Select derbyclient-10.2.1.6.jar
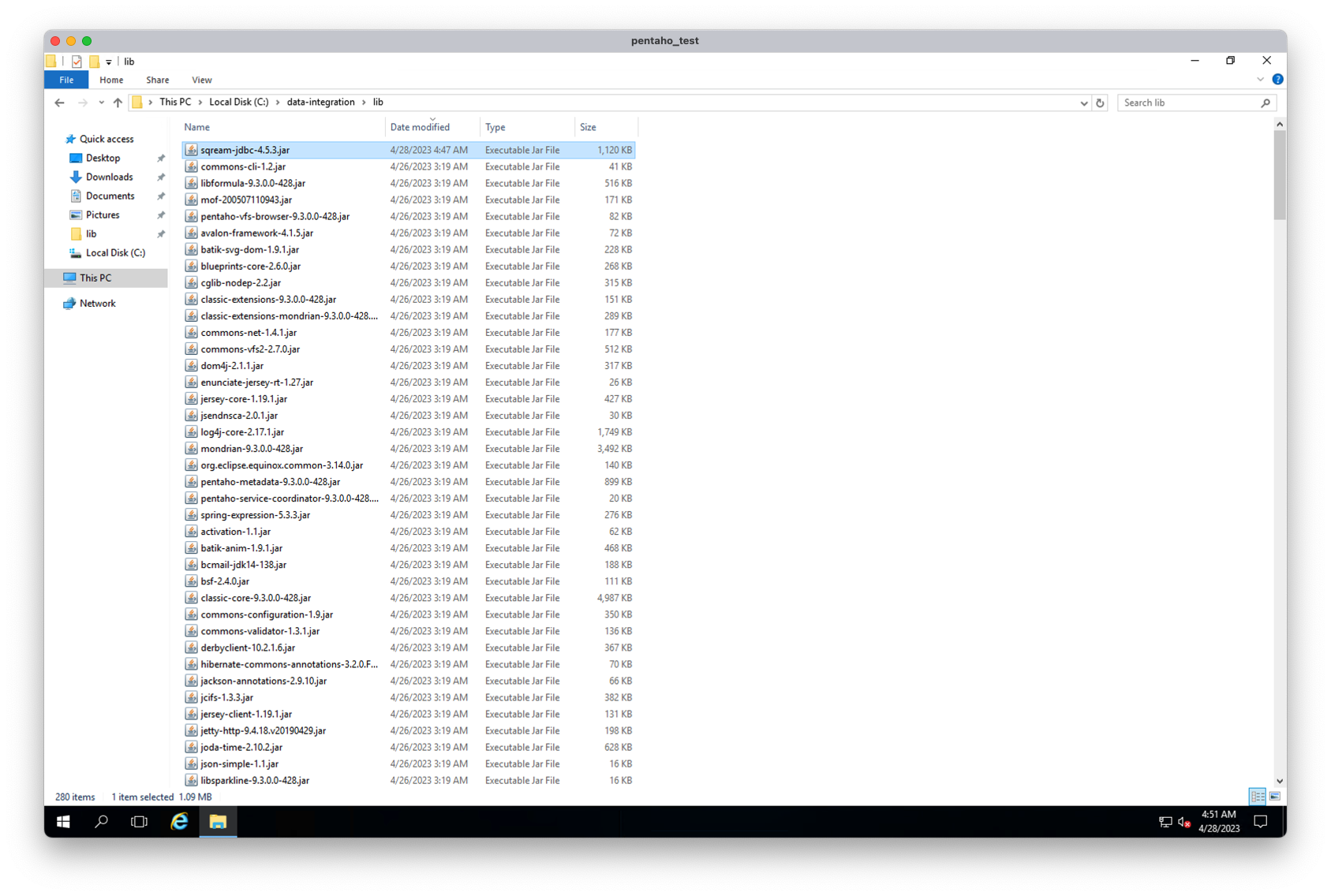 click(409, 648)
